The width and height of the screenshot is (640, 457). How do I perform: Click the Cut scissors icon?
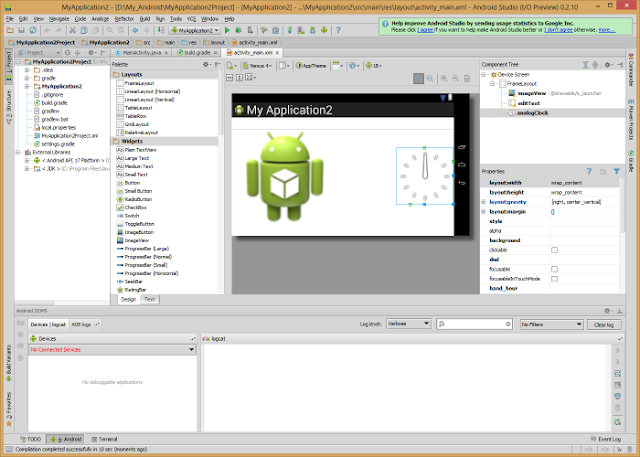73,30
